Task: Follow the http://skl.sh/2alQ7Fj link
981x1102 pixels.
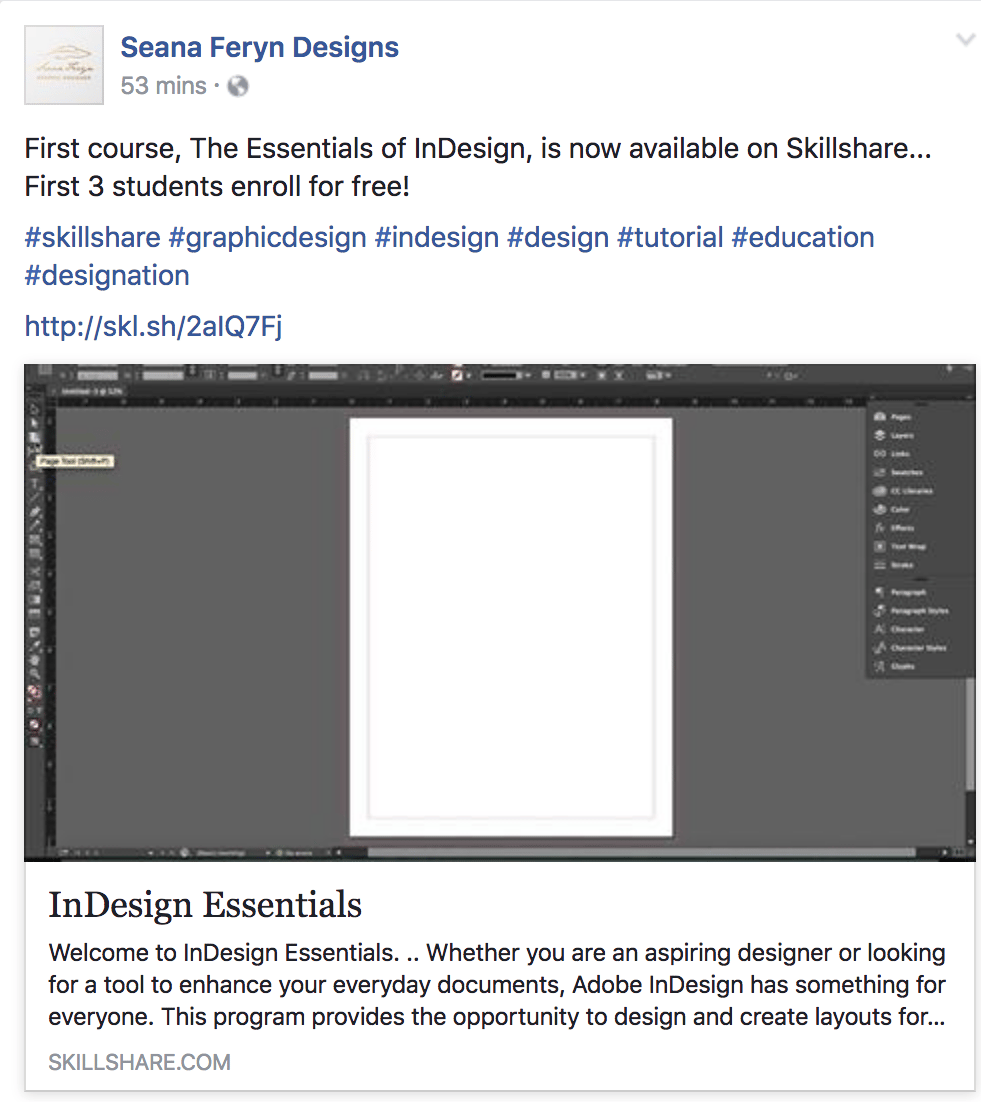Action: pos(153,326)
